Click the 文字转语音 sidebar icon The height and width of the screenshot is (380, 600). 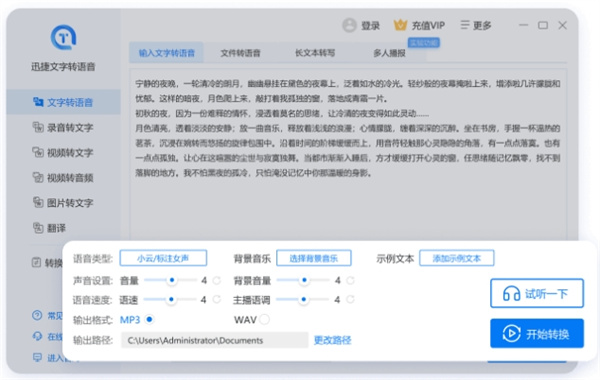(38, 102)
